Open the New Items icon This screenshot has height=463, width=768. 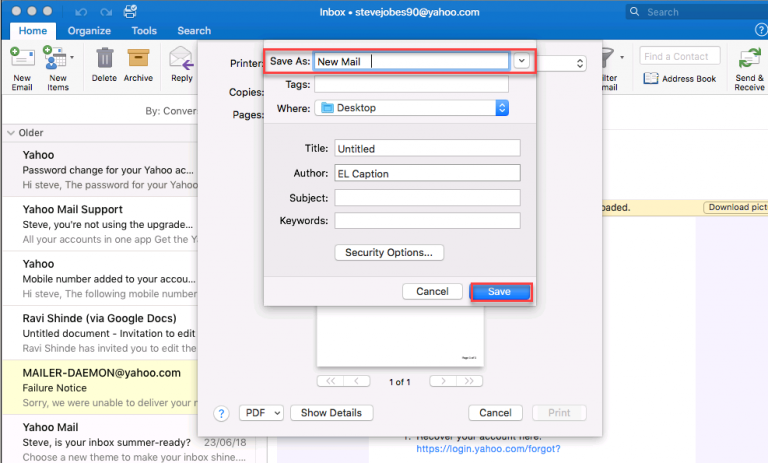[x=55, y=58]
